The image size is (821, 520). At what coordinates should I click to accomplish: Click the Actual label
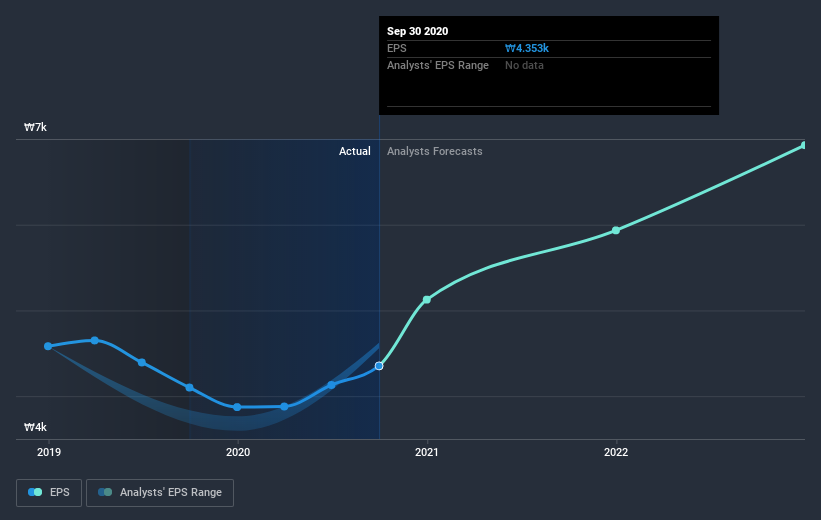tap(354, 151)
